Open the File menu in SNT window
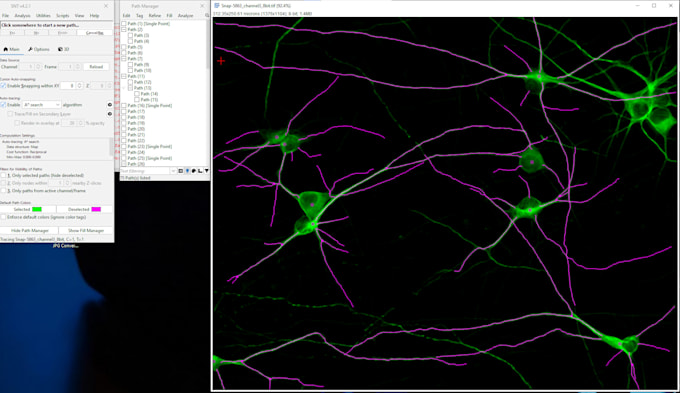Screen dimensions: 680x393 point(5,16)
